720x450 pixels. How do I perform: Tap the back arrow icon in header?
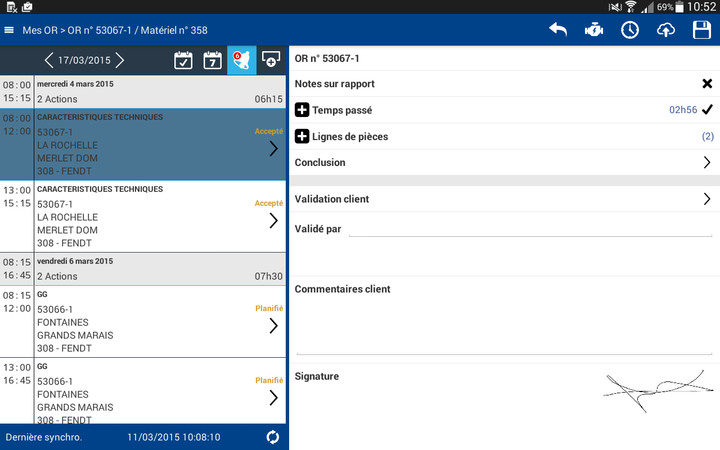coord(558,30)
